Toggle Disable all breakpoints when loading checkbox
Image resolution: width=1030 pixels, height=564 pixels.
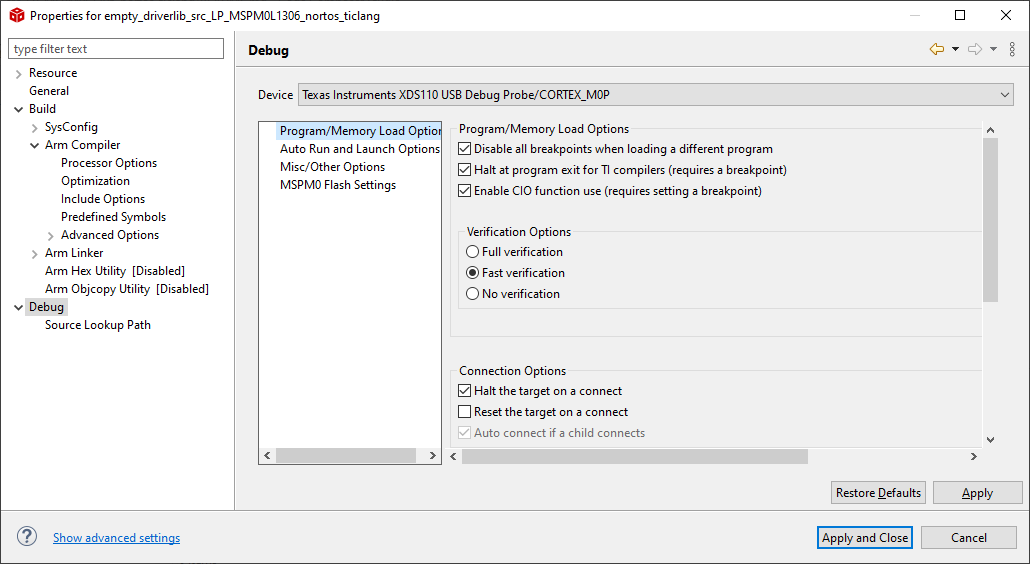point(464,149)
